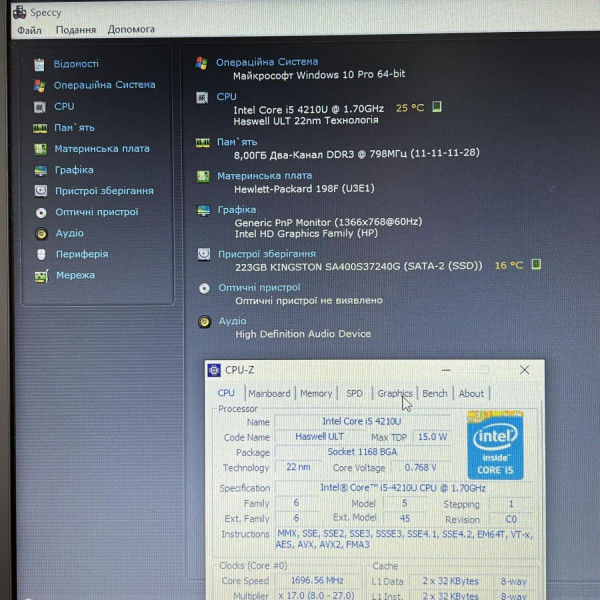
Task: Click the CPU chip icon in sidebar
Action: tap(40, 107)
